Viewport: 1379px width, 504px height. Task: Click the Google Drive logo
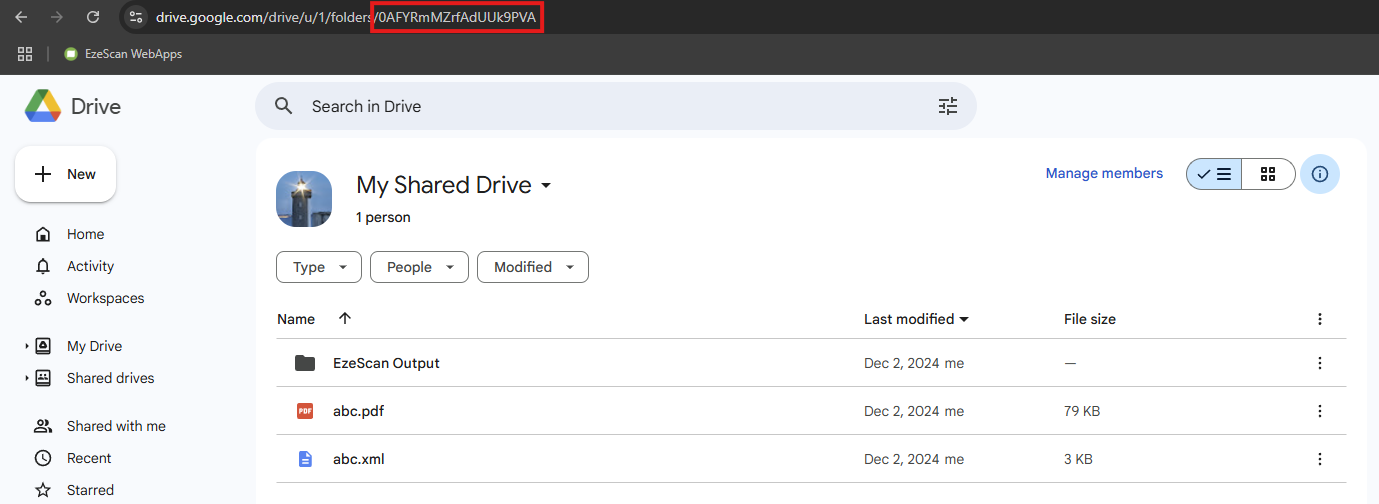[x=44, y=106]
